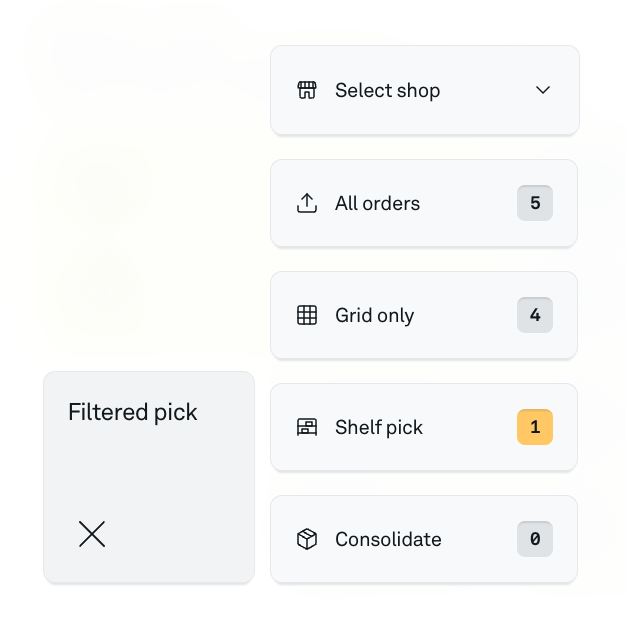
Task: Click the Grid only count badge 4
Action: [x=535, y=315]
